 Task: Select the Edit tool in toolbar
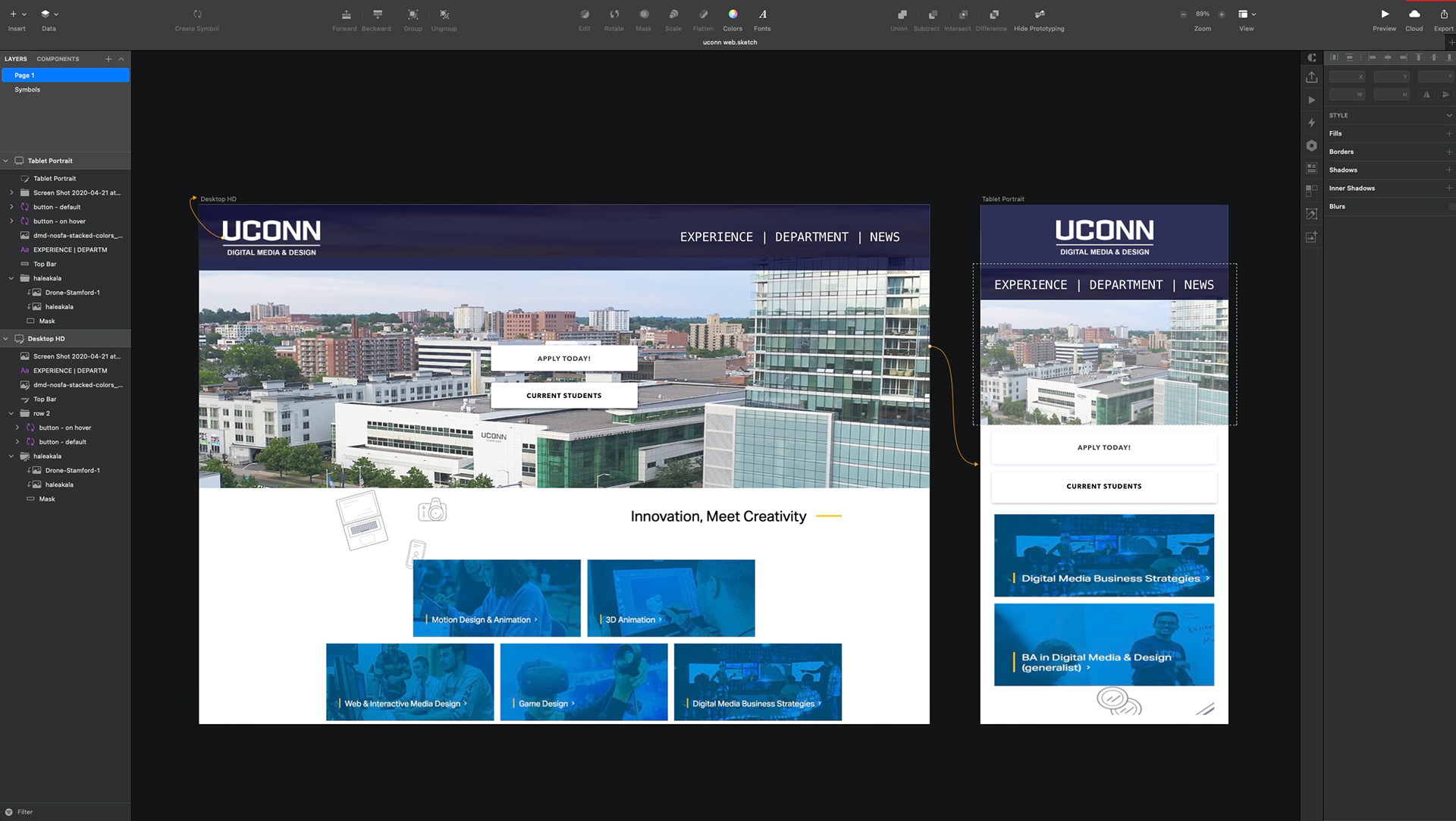585,14
